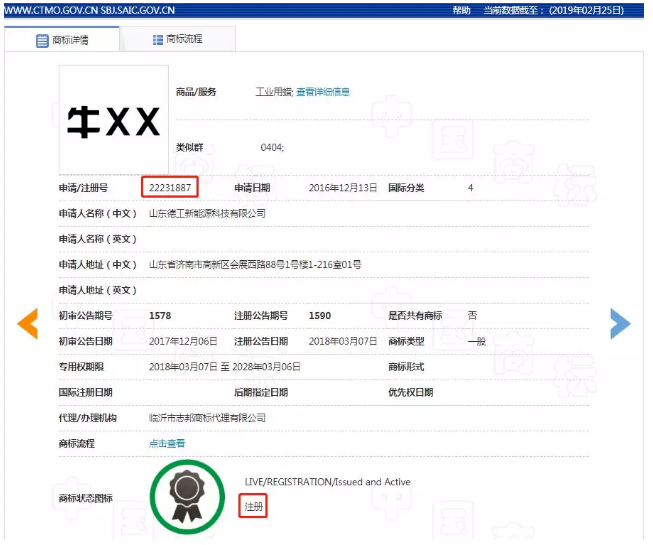Click the 类似群 label

(x=189, y=147)
